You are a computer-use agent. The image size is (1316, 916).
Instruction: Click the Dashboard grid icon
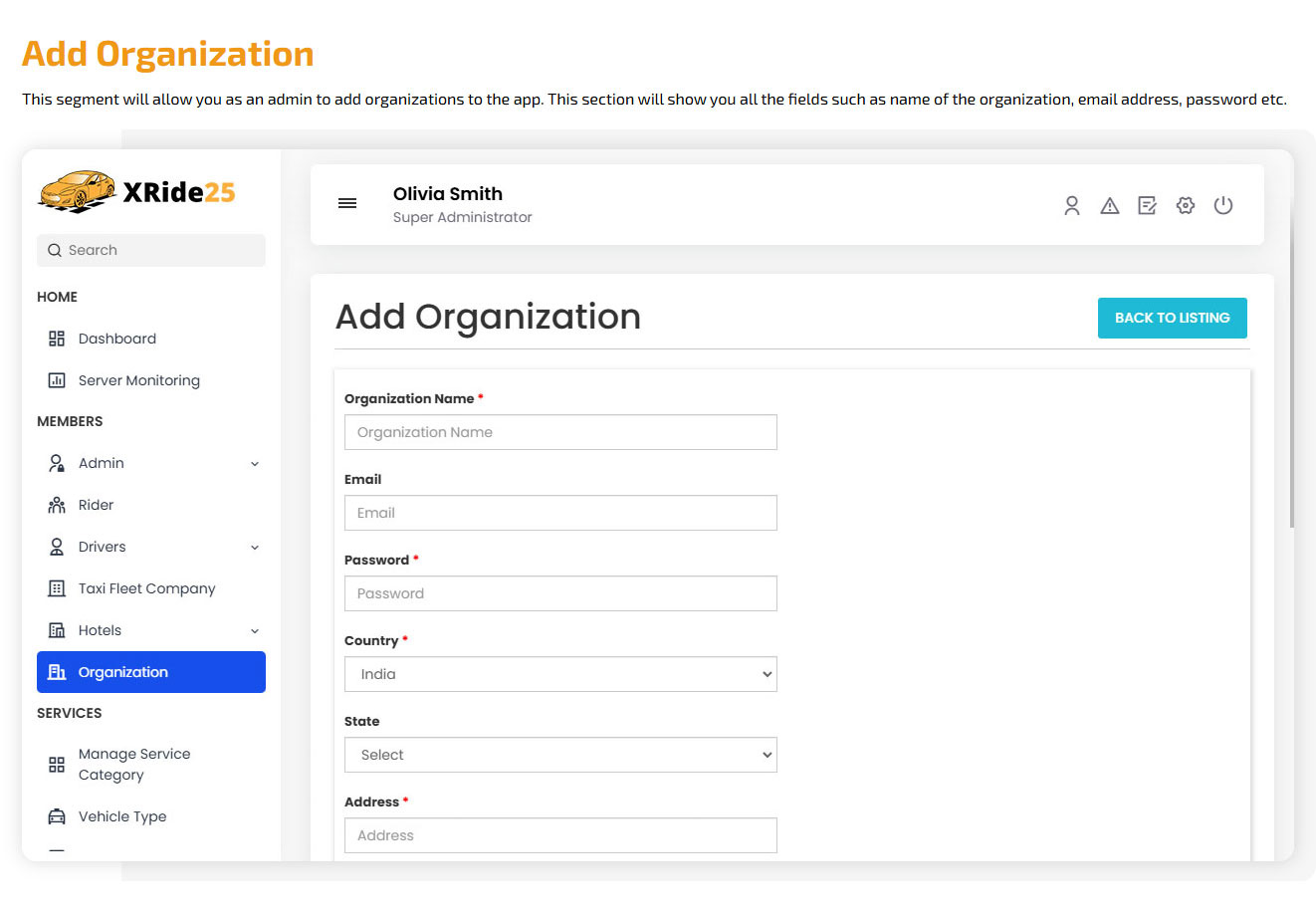pos(57,339)
